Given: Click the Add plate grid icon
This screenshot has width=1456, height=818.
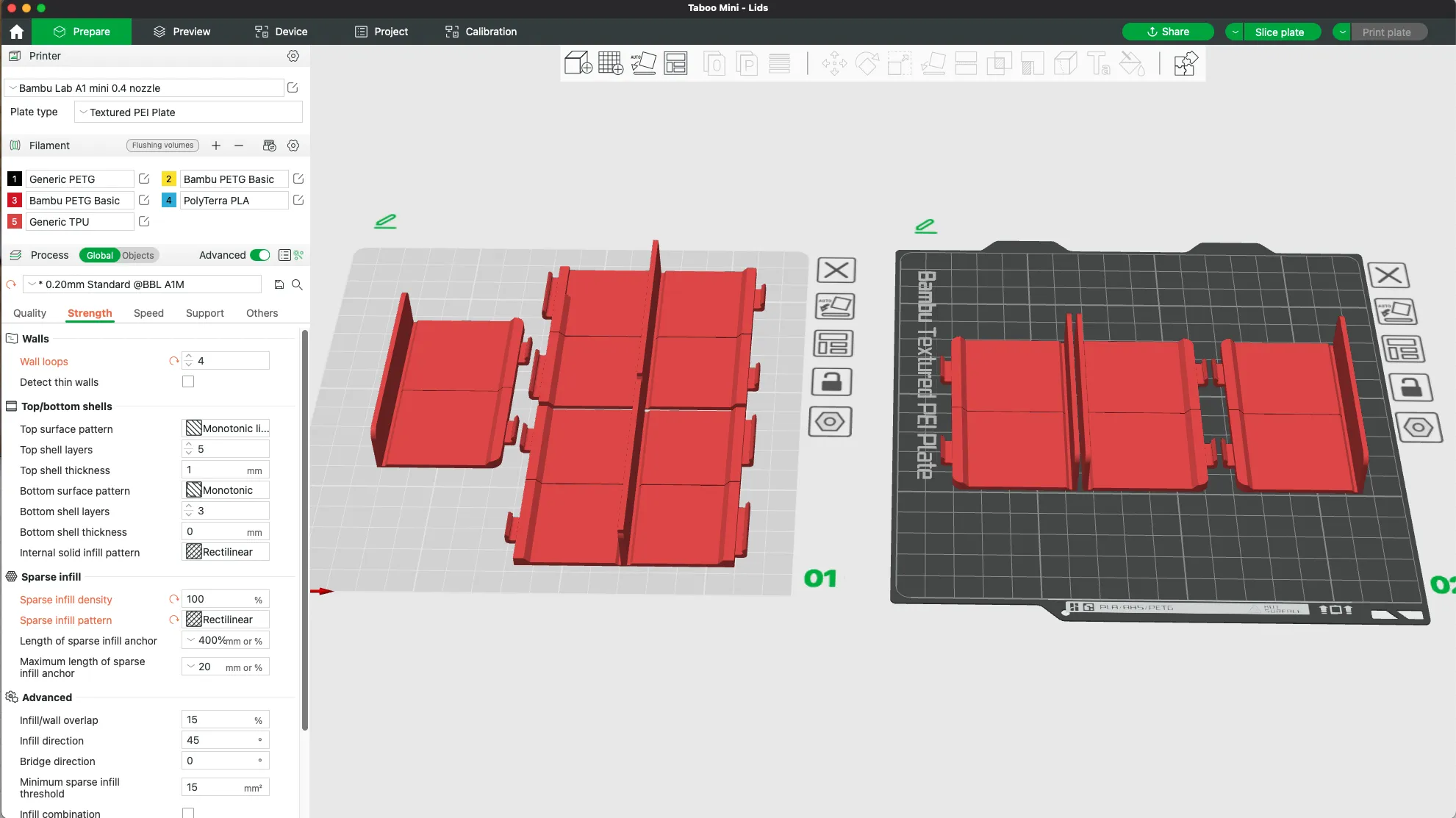Looking at the screenshot, I should [611, 63].
